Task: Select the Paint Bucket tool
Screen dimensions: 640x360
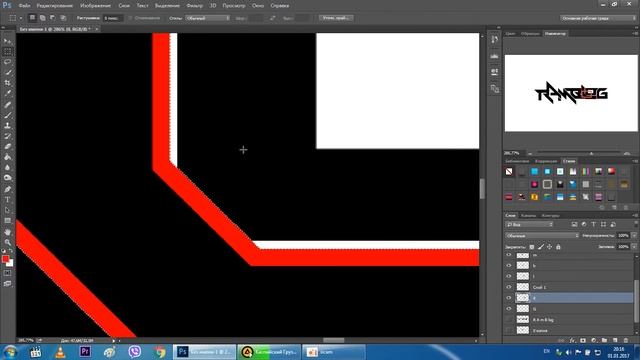Action: click(7, 157)
